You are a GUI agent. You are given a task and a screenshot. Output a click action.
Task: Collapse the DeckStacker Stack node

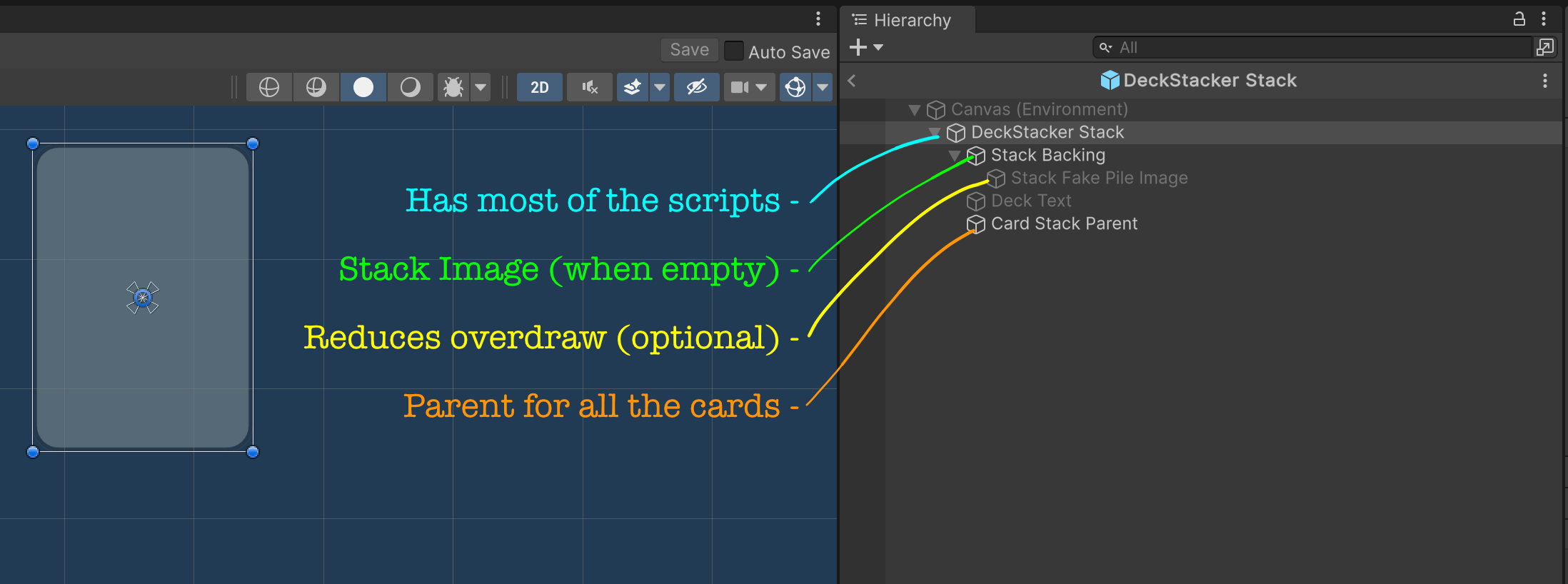[934, 132]
